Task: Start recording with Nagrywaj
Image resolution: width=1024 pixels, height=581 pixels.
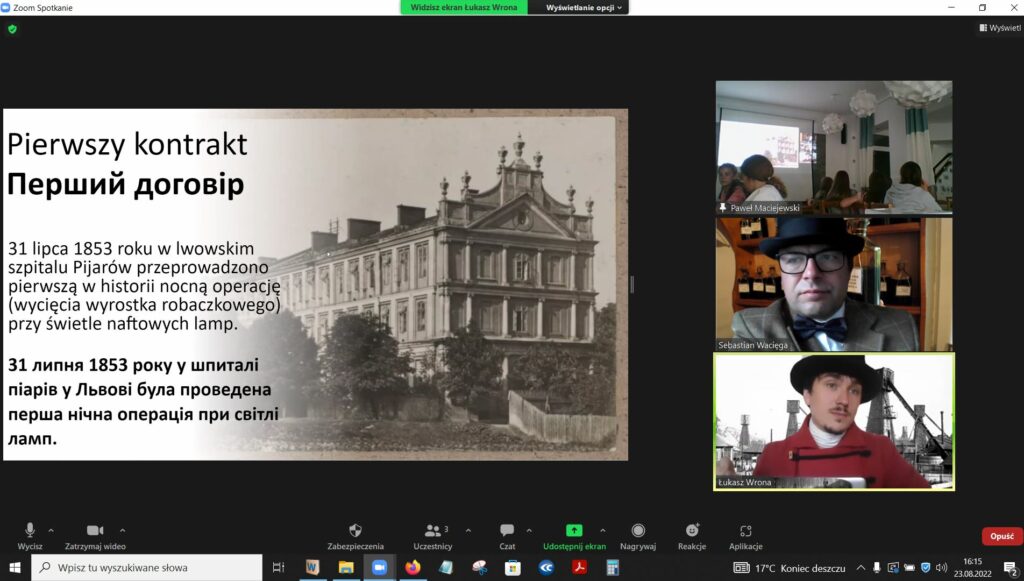Action: click(x=638, y=531)
